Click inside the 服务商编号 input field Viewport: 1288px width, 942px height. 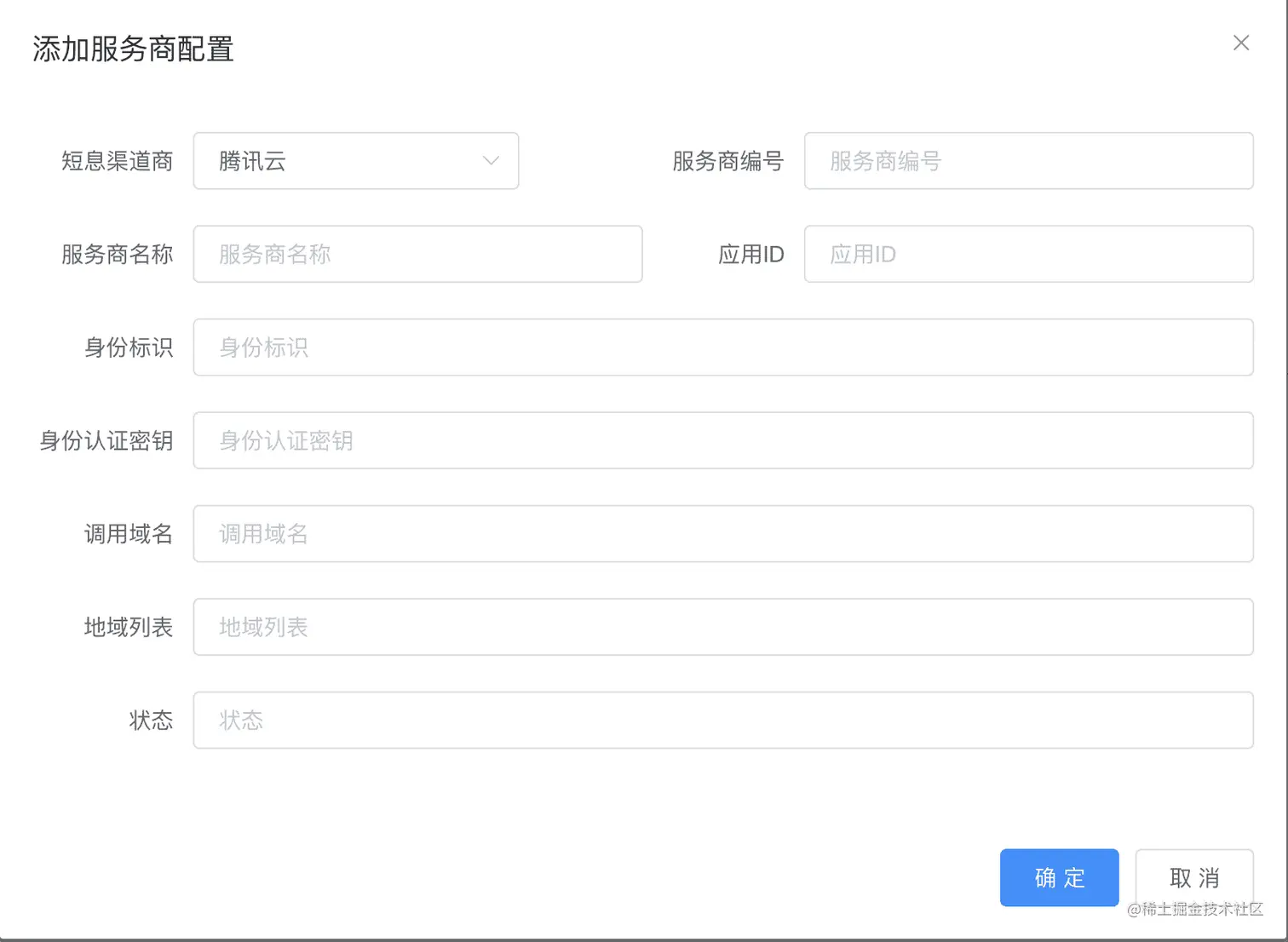1028,161
